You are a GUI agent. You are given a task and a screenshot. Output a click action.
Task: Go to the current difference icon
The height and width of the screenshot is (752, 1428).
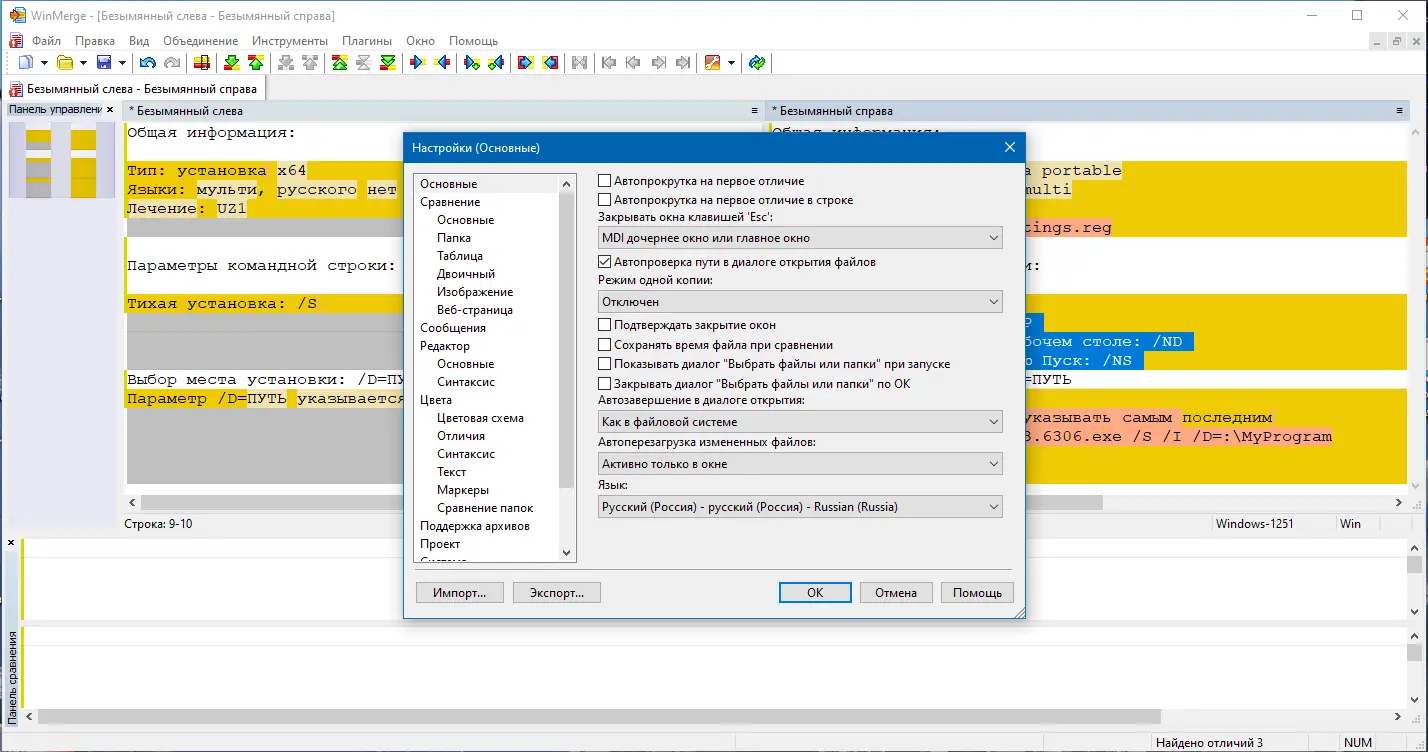(364, 63)
